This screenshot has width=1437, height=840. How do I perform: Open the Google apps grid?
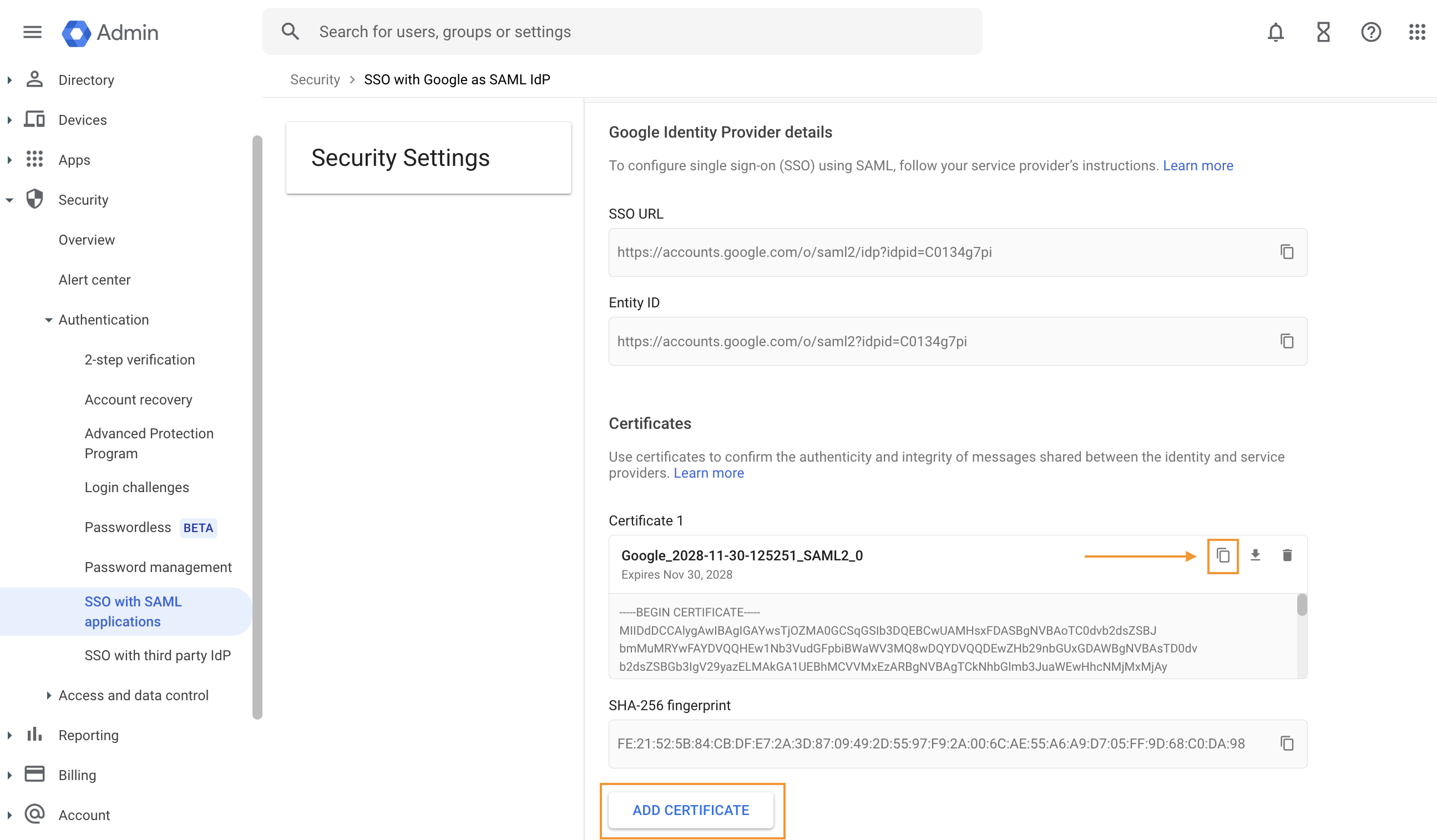pos(1417,33)
